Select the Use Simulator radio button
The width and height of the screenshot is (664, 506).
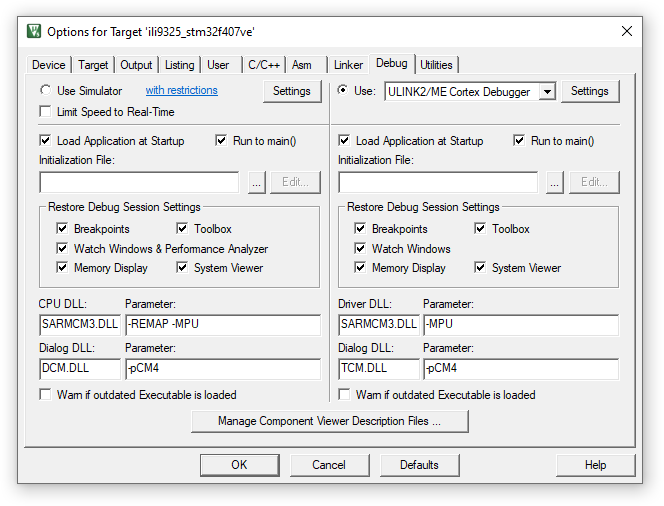[45, 90]
